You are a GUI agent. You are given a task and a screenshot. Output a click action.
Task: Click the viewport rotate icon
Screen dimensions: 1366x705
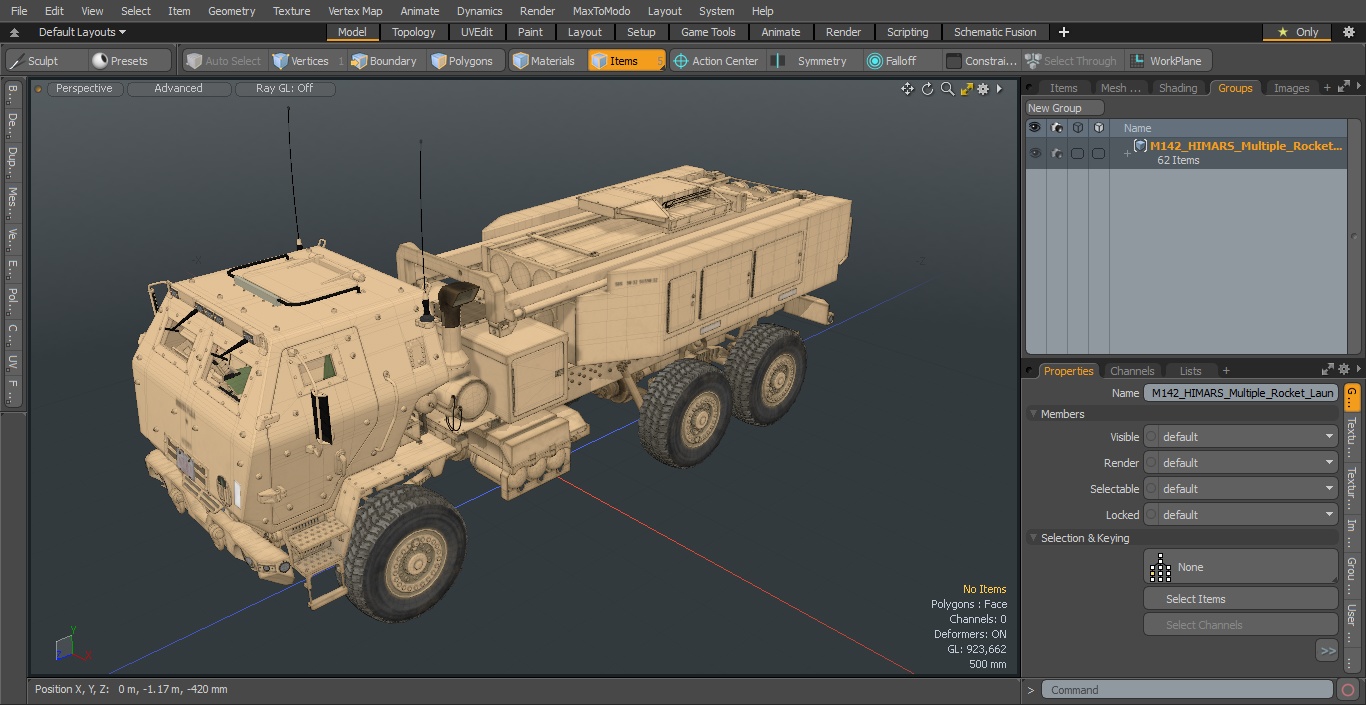point(927,89)
